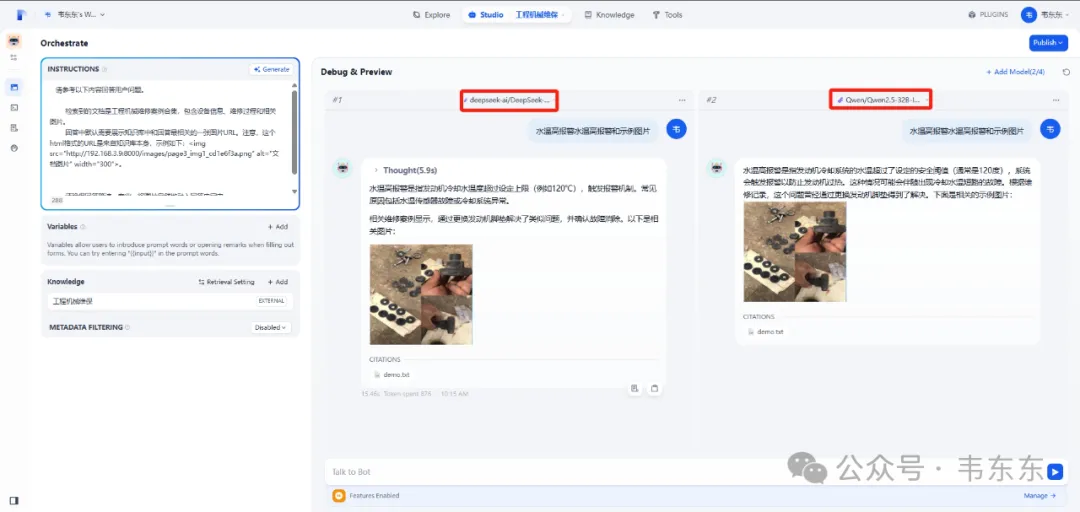1080x512 pixels.
Task: Open the Metadata Filtering Disabled dropdown
Action: coord(271,327)
